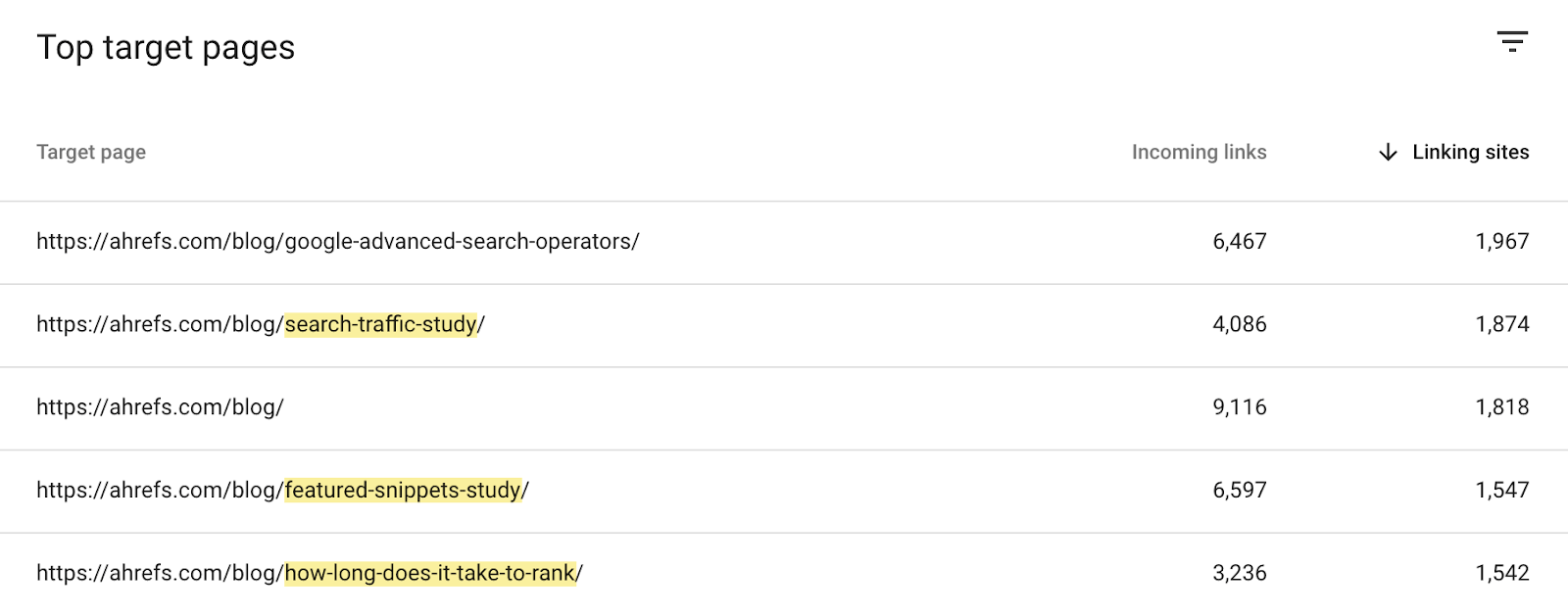Click the Top target pages heading
The height and width of the screenshot is (615, 1568).
coord(166,47)
